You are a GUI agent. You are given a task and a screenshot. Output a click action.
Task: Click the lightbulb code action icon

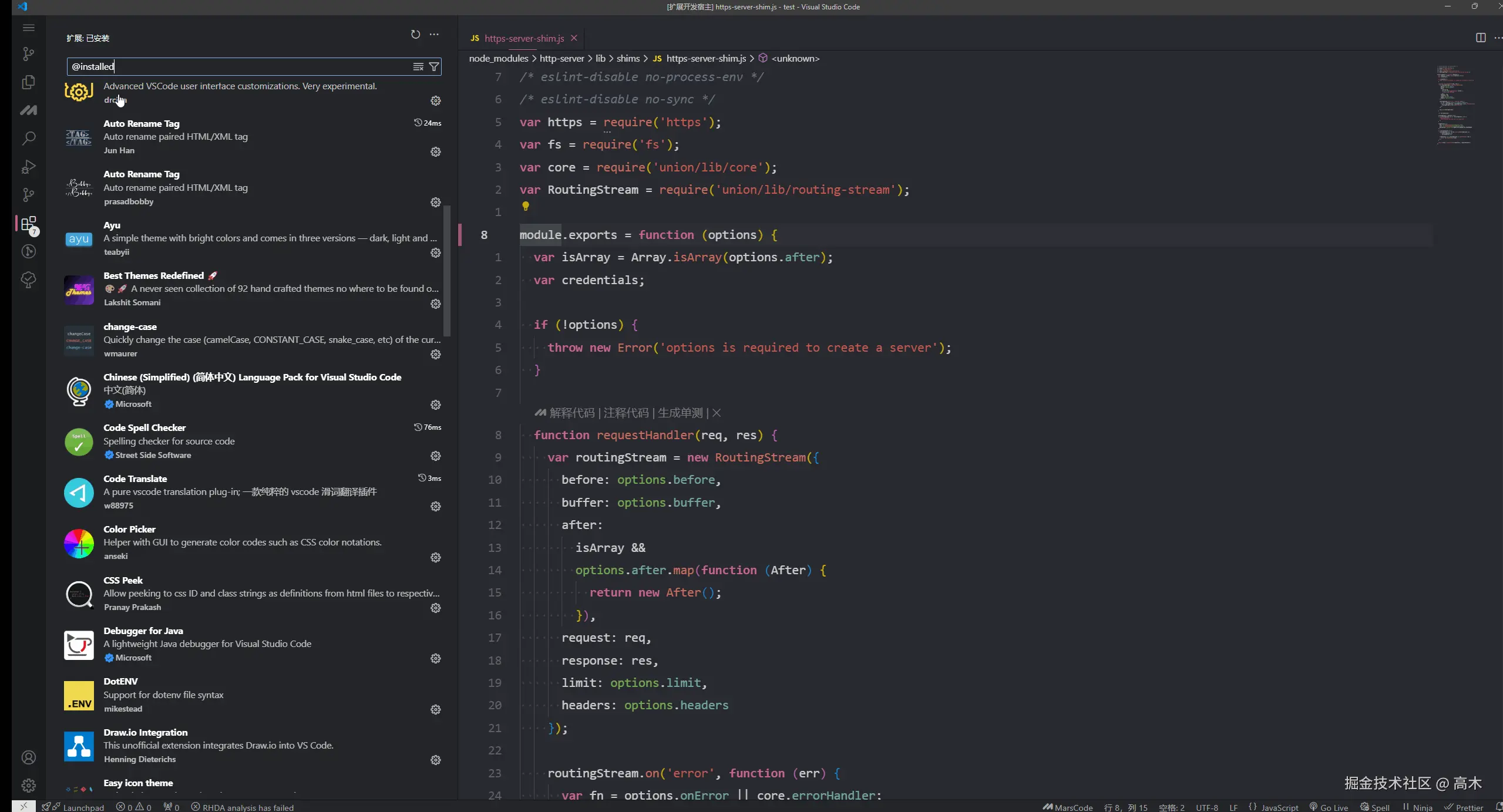[526, 206]
